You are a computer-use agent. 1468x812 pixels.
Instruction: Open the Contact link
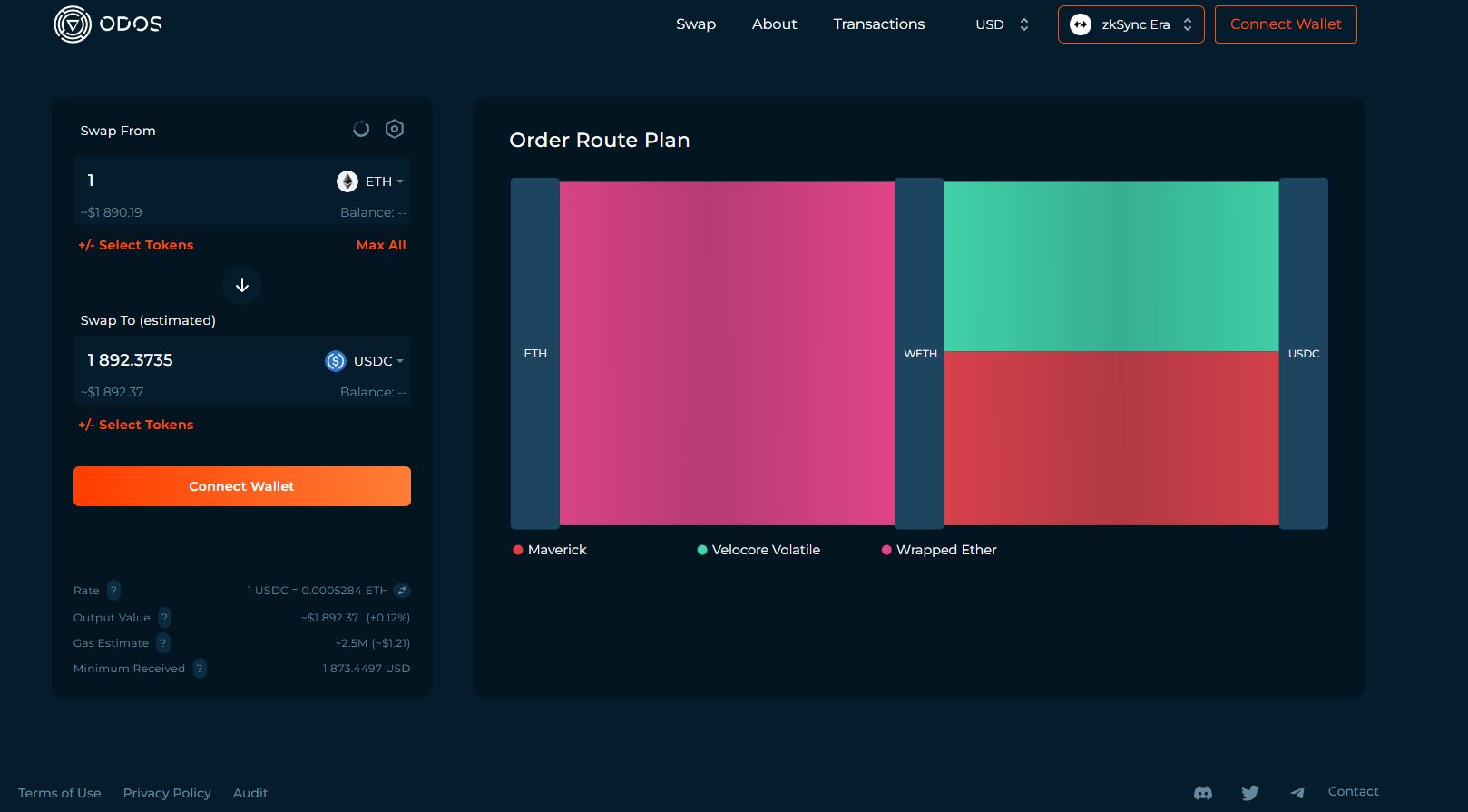1353,791
